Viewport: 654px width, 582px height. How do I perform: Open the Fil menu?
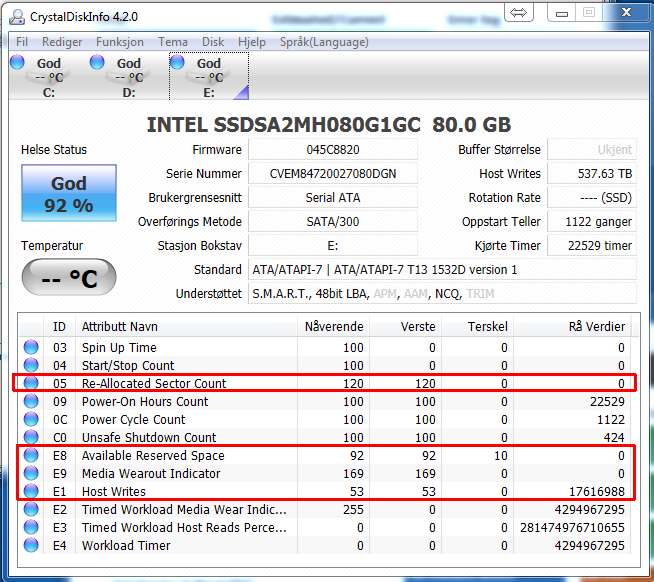22,42
